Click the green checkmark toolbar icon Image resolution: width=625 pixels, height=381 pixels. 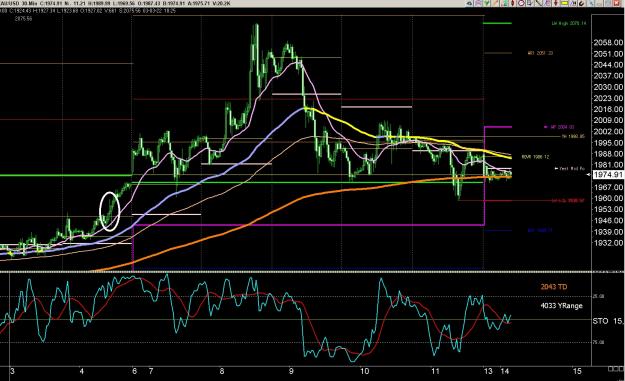pyautogui.click(x=487, y=3)
